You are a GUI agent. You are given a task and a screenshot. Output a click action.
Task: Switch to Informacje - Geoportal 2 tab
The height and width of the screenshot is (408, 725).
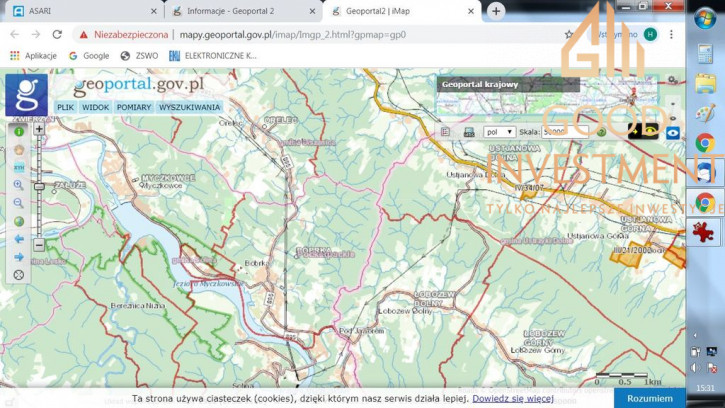click(x=243, y=11)
